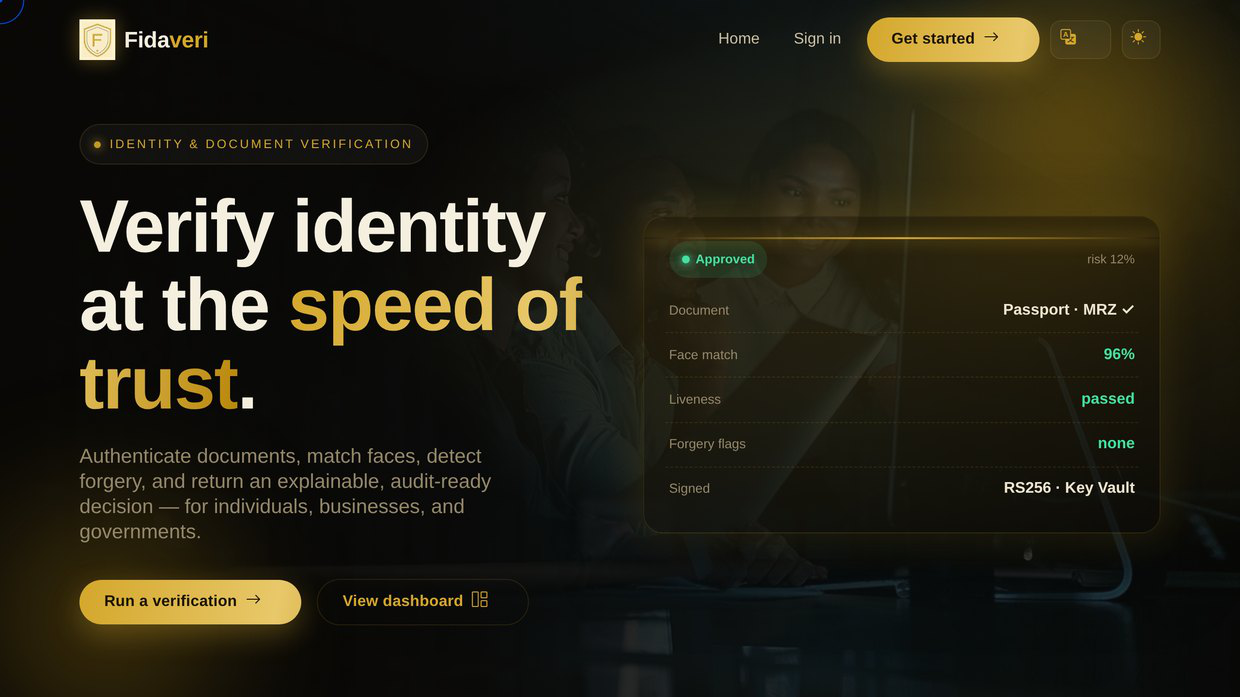This screenshot has height=697, width=1240.
Task: Open the language translate icon button
Action: 1080,39
